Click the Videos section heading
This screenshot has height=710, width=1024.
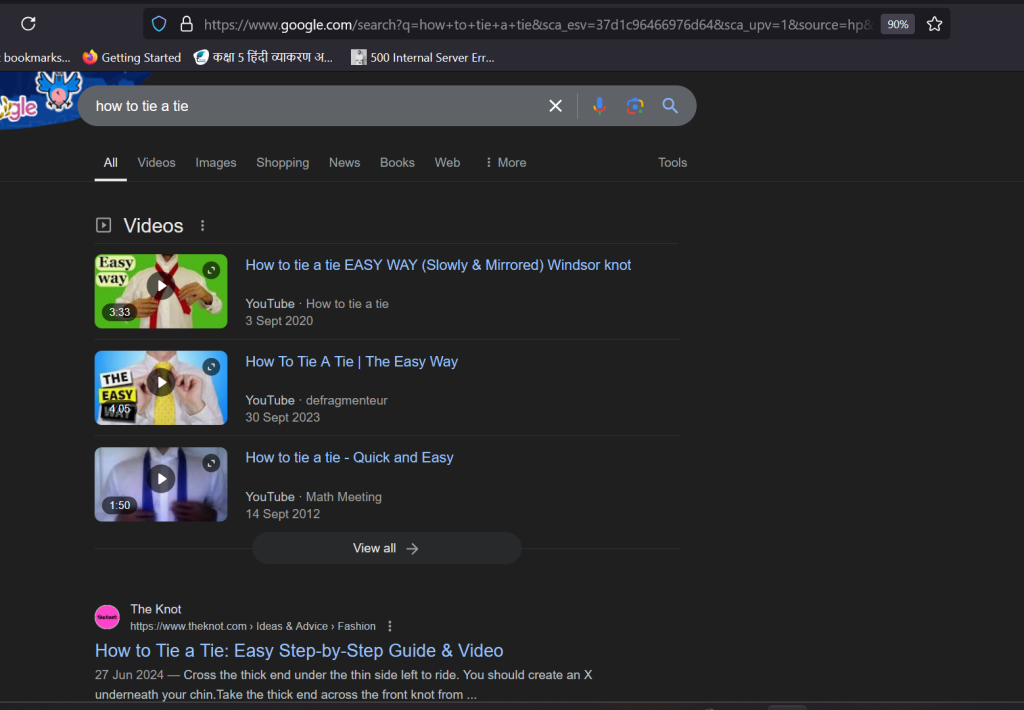coord(153,225)
